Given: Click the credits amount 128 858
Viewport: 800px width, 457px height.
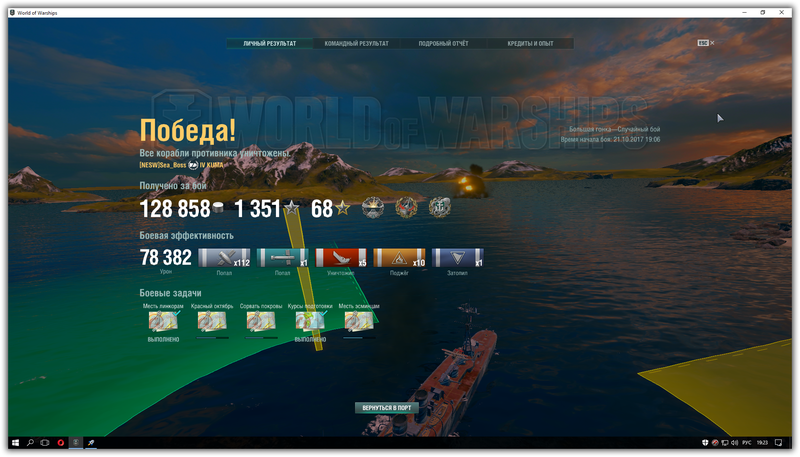Looking at the screenshot, I should (175, 209).
